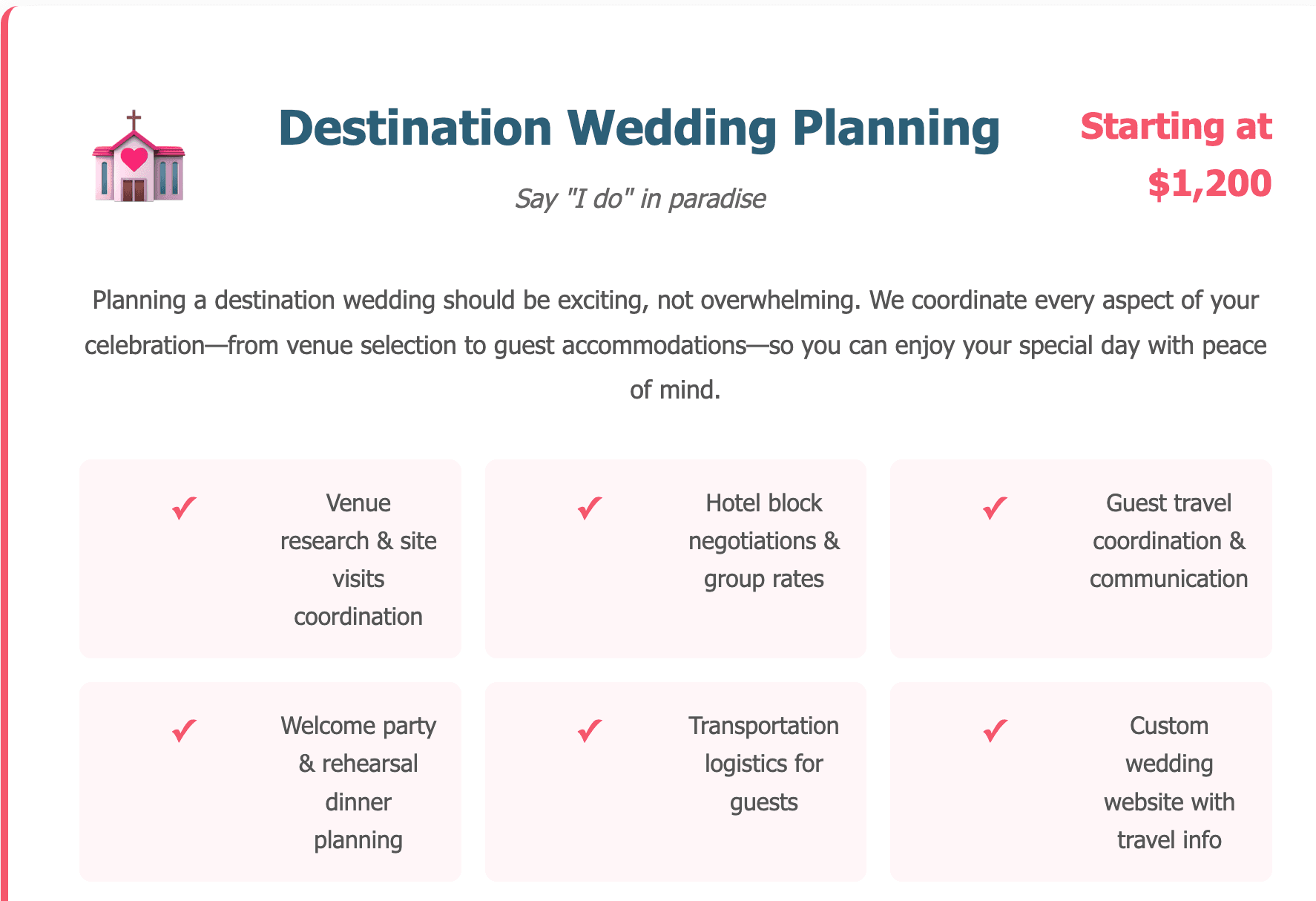Image resolution: width=1316 pixels, height=901 pixels.
Task: Click the $1,200 amount
Action: click(1209, 183)
